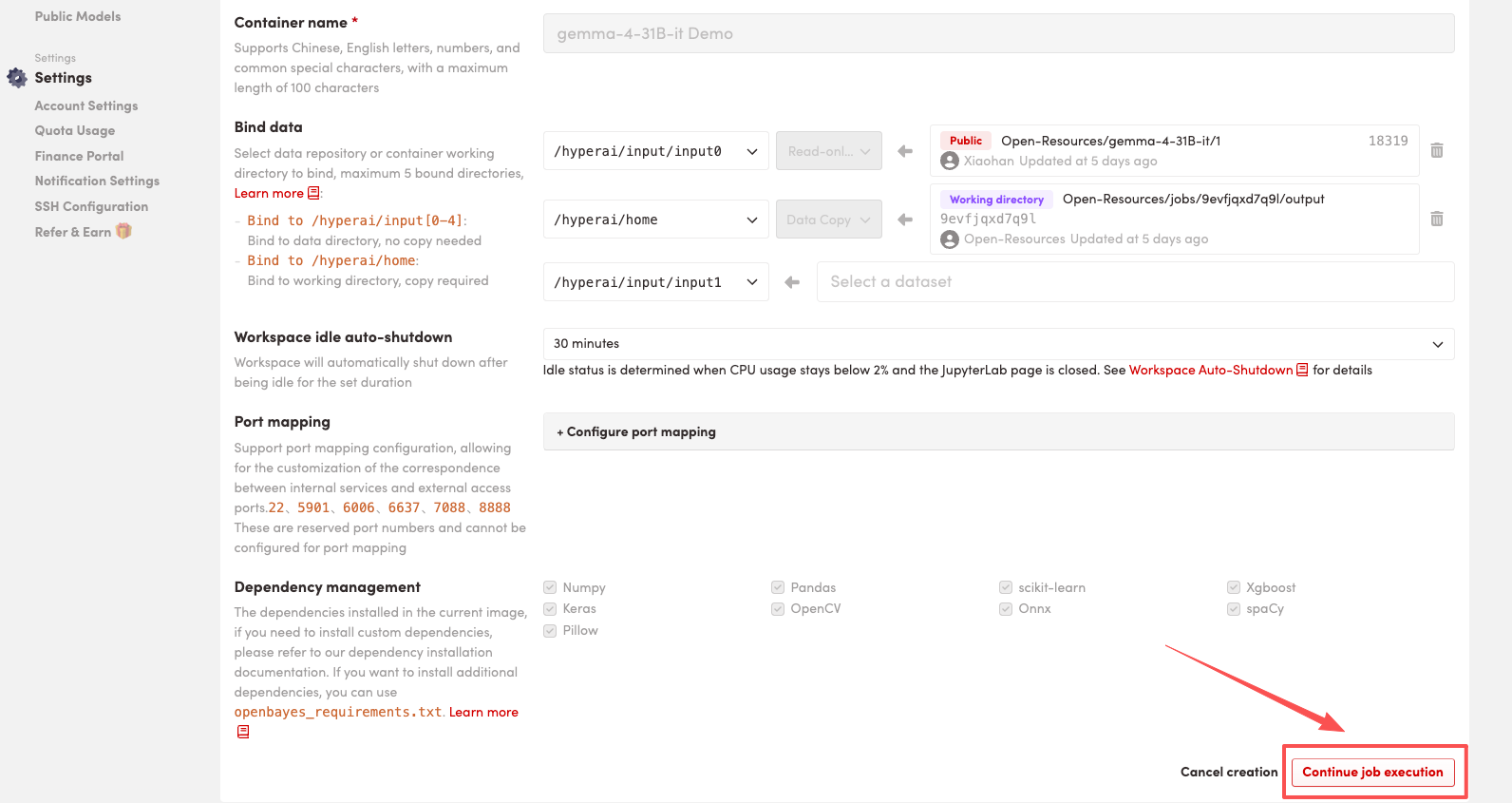This screenshot has height=803, width=1512.
Task: Delete the gemma-4-31B-it dataset binding
Action: coord(1436,150)
